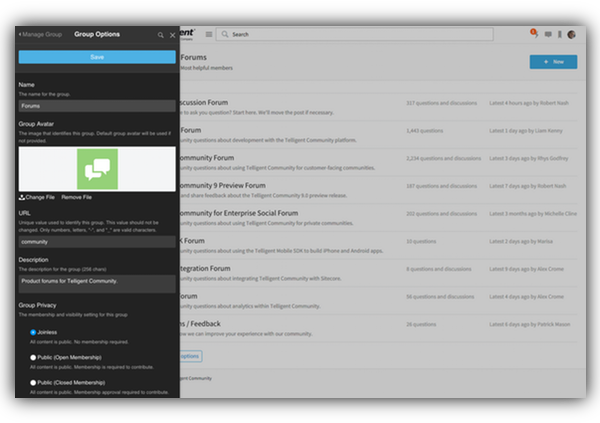Open the Discussion Forum with 317 questions
The image size is (600, 423).
point(204,103)
